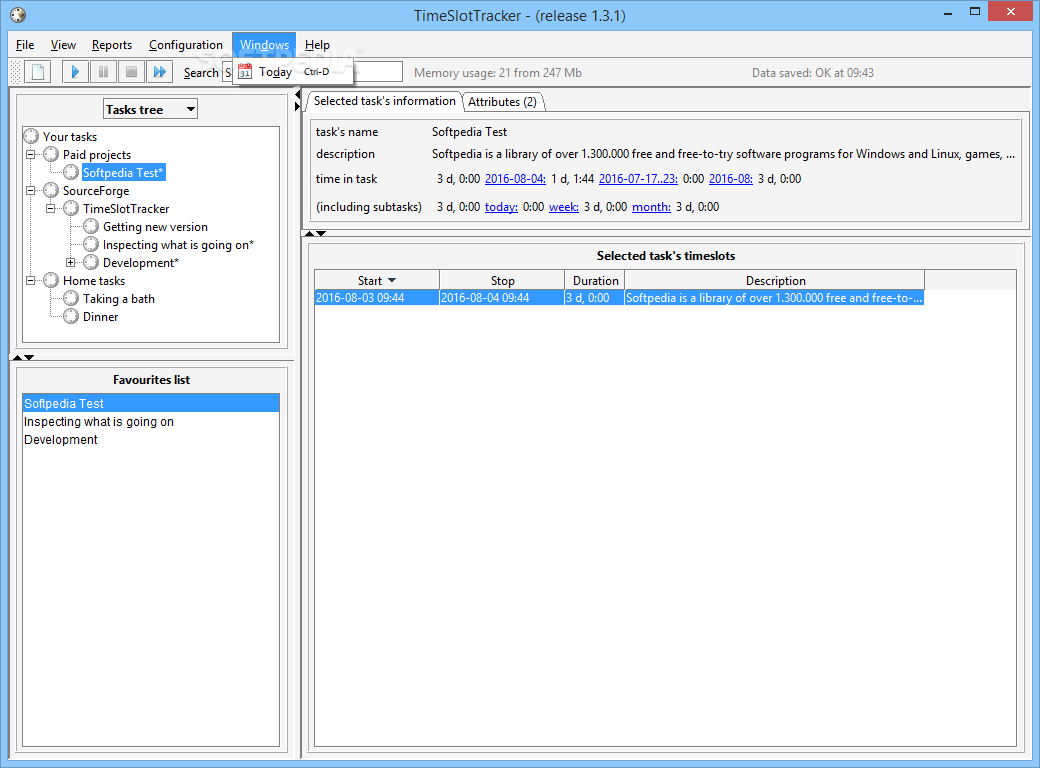Select Getting new version in tasks tree
Image resolution: width=1040 pixels, height=768 pixels.
click(x=155, y=227)
